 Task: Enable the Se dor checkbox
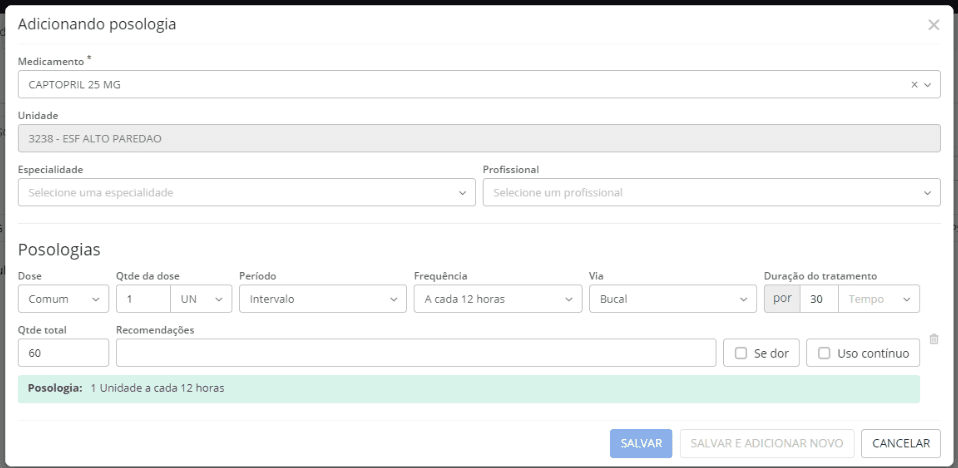pos(741,353)
